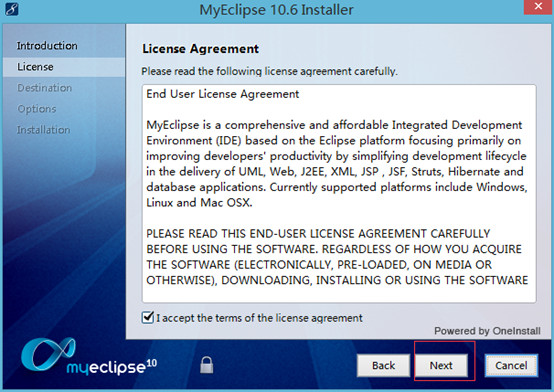This screenshot has height=392, width=554.
Task: Click the 'License Agreement' heading
Action: click(x=200, y=49)
